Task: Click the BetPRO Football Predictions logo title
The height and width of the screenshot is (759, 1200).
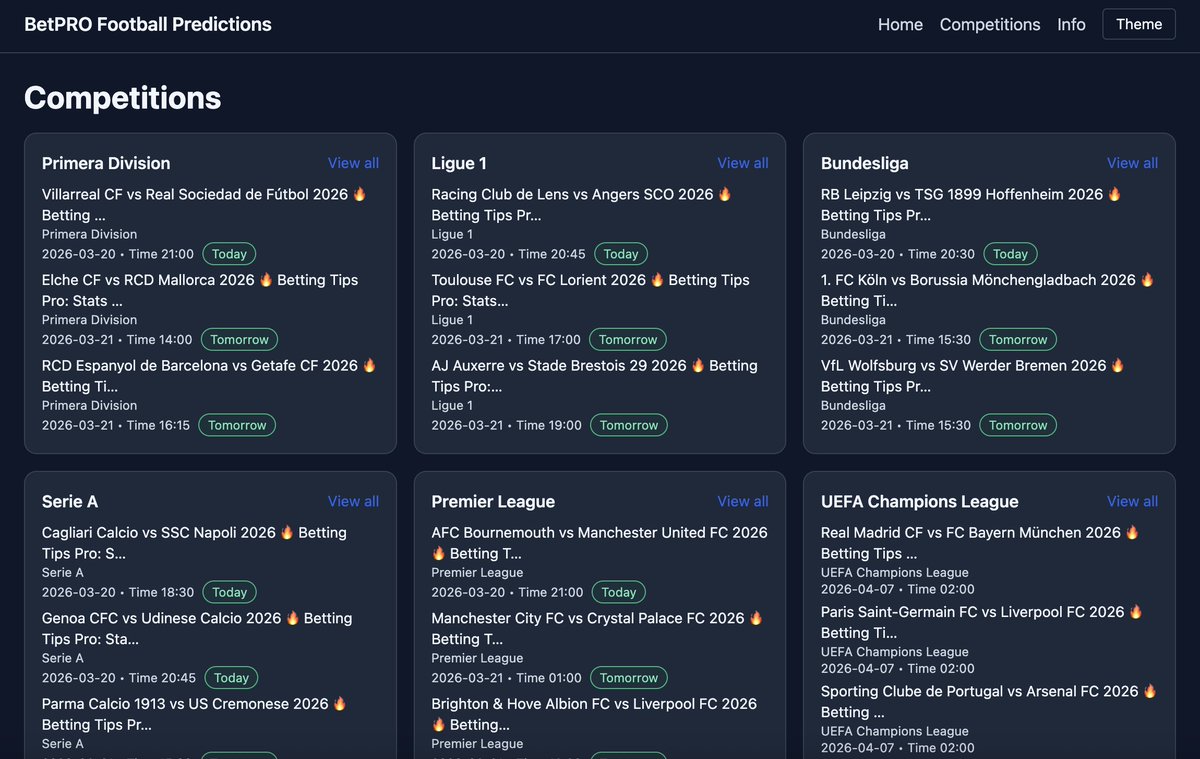Action: (148, 24)
